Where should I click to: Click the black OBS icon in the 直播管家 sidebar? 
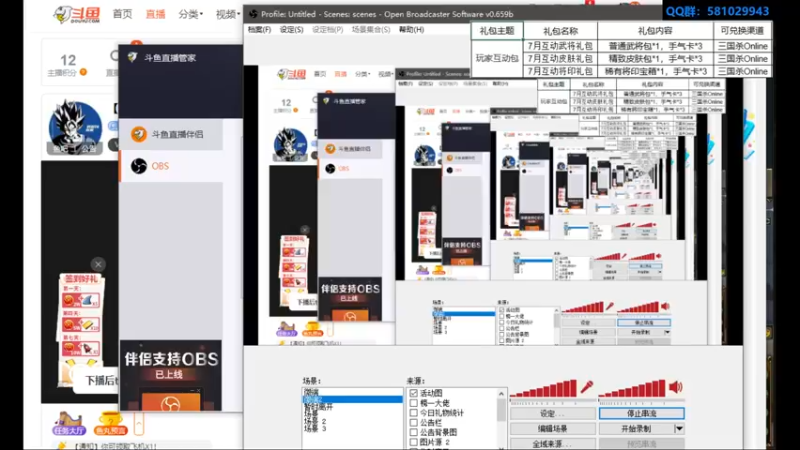[139, 166]
